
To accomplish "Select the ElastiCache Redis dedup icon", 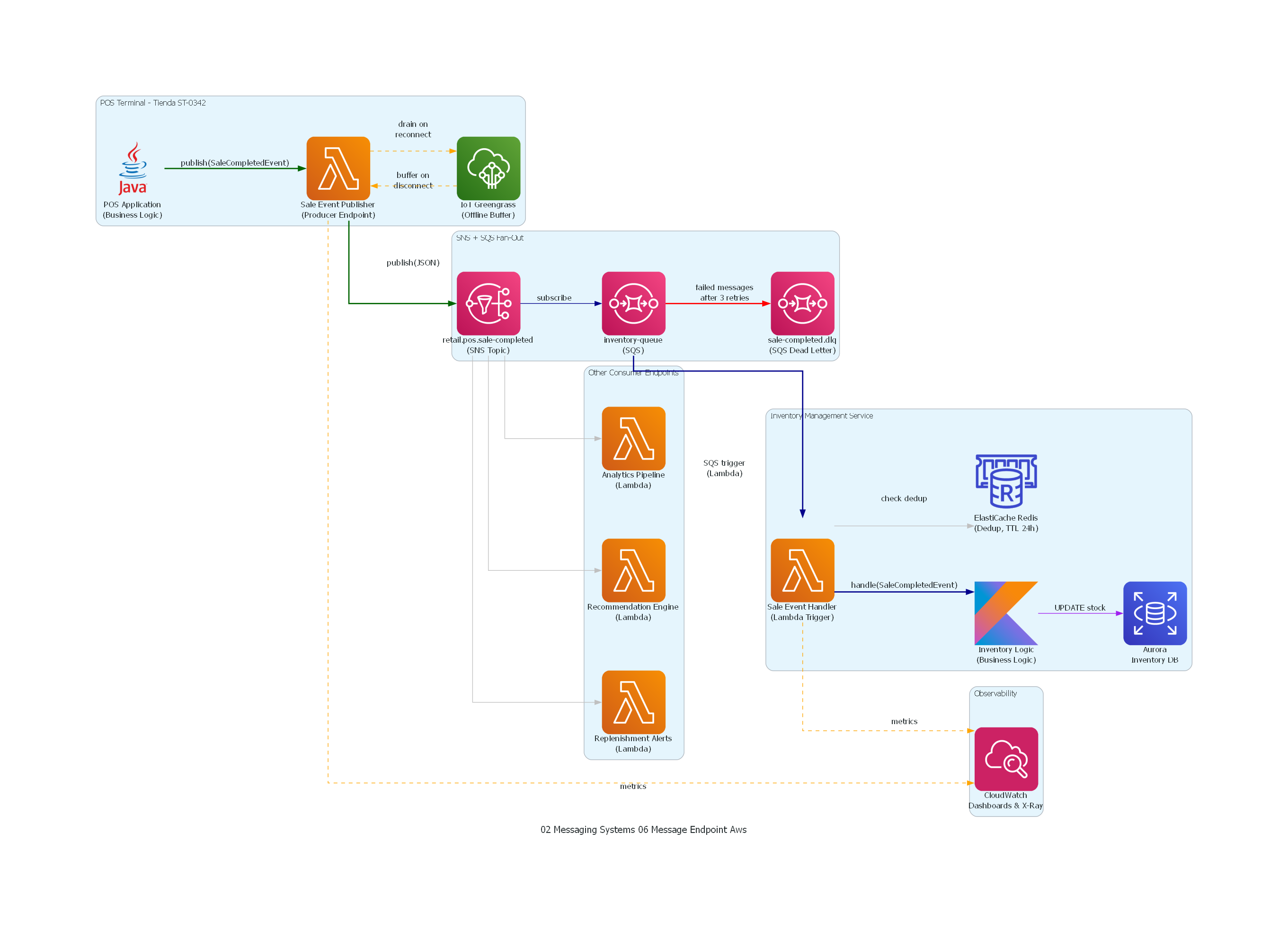I will point(1006,481).
